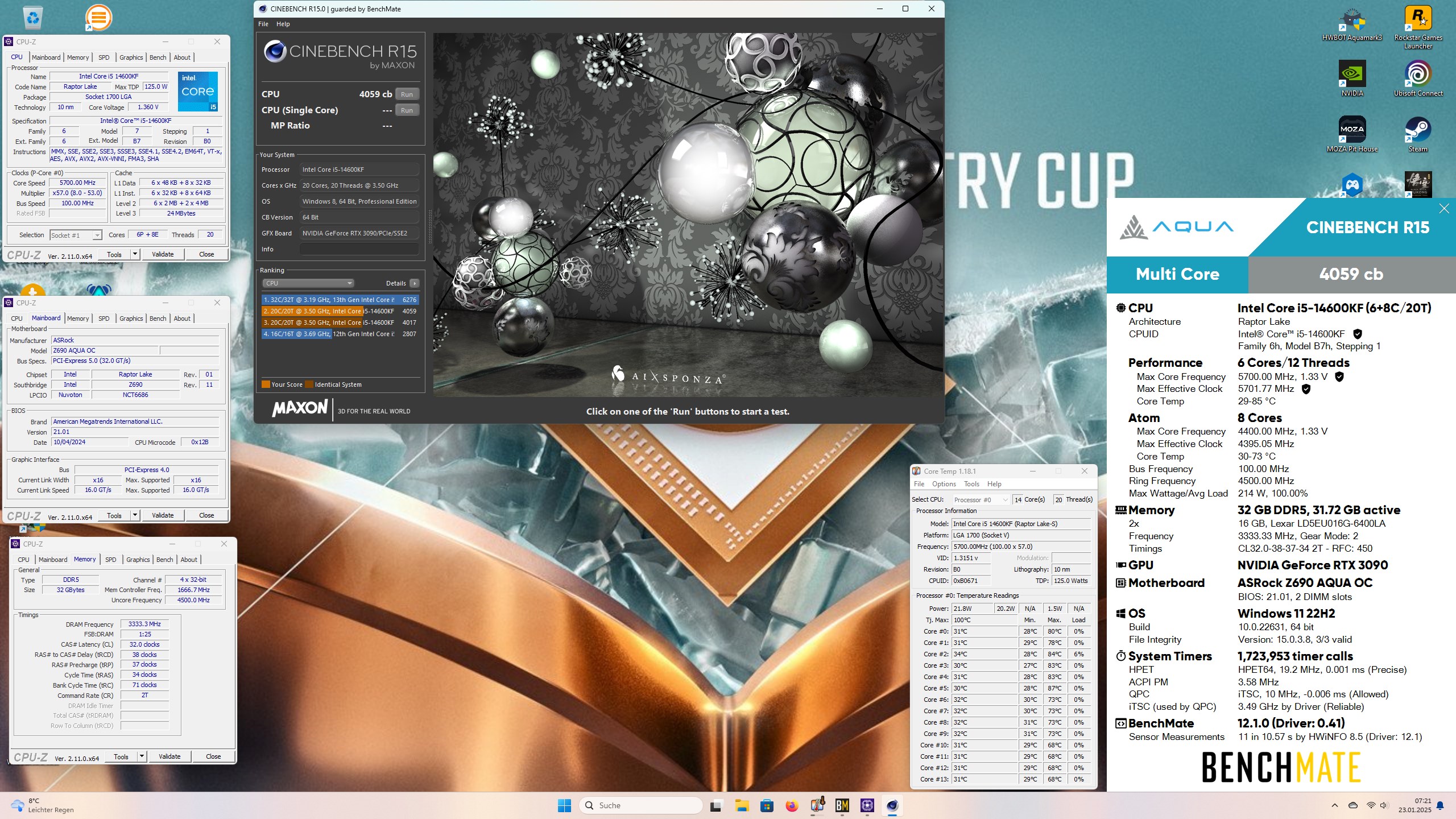1456x819 pixels.
Task: Click the Suche taskbar search field
Action: pyautogui.click(x=640, y=805)
